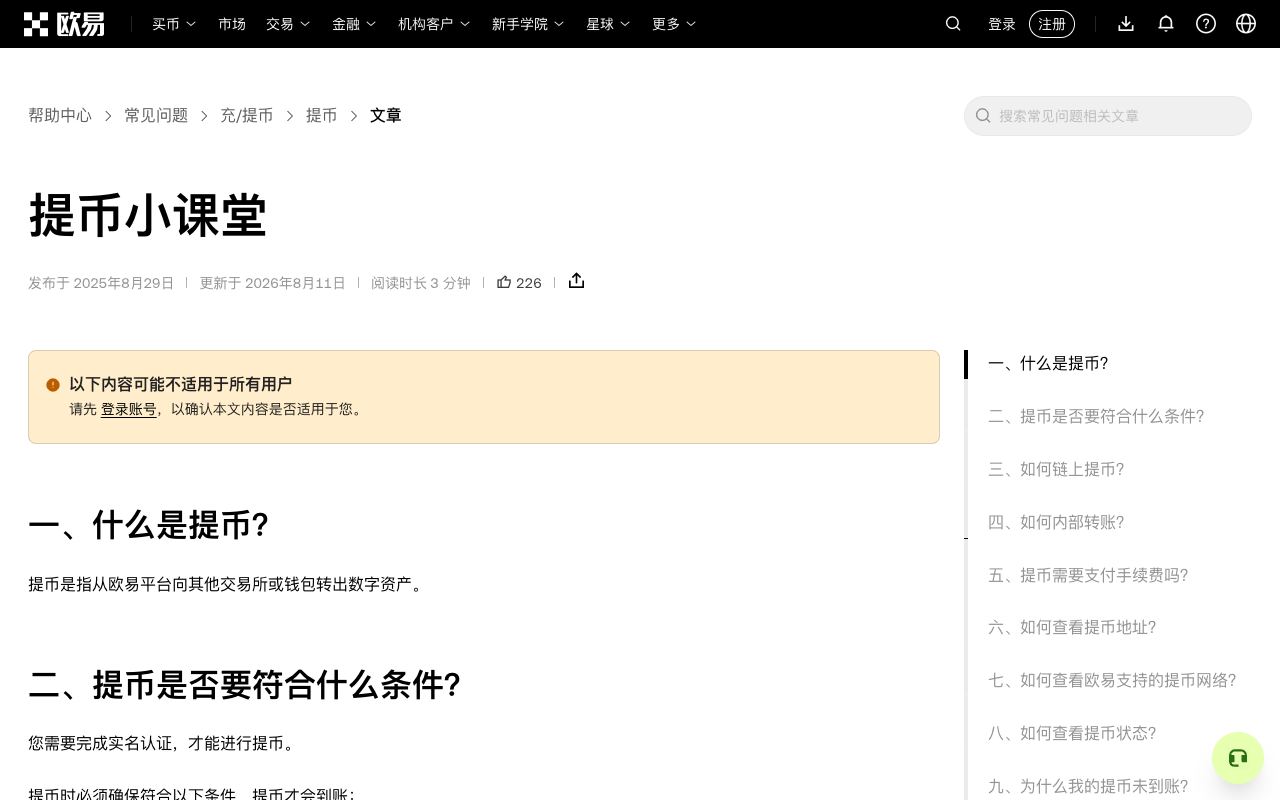Expand the 金融 dropdown menu

(x=354, y=24)
